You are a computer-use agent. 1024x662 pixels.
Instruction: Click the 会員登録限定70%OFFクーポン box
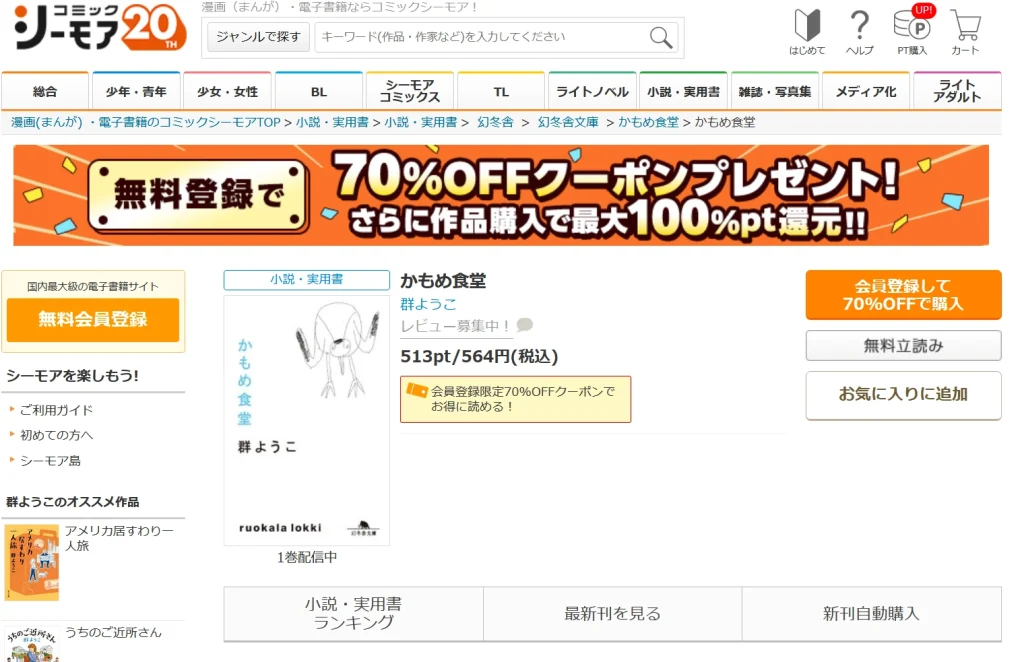pos(515,399)
